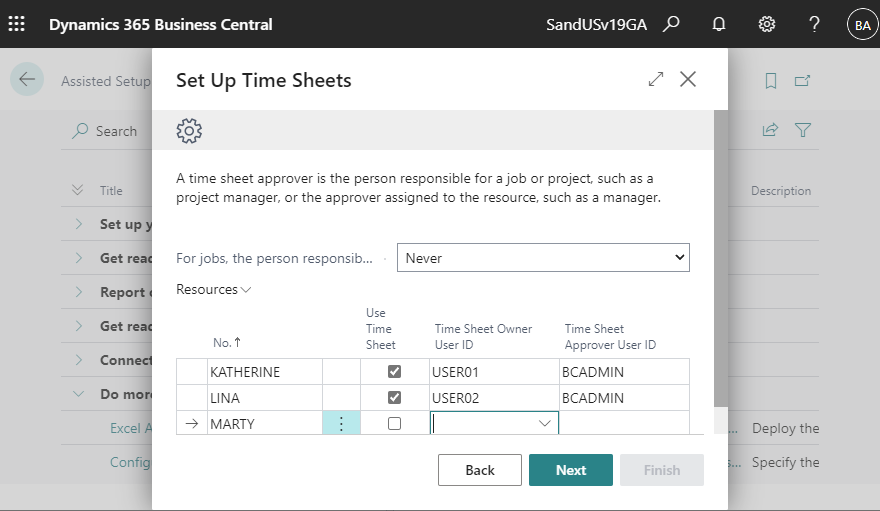Open the Never approver dropdown
This screenshot has height=511, width=880.
(543, 257)
